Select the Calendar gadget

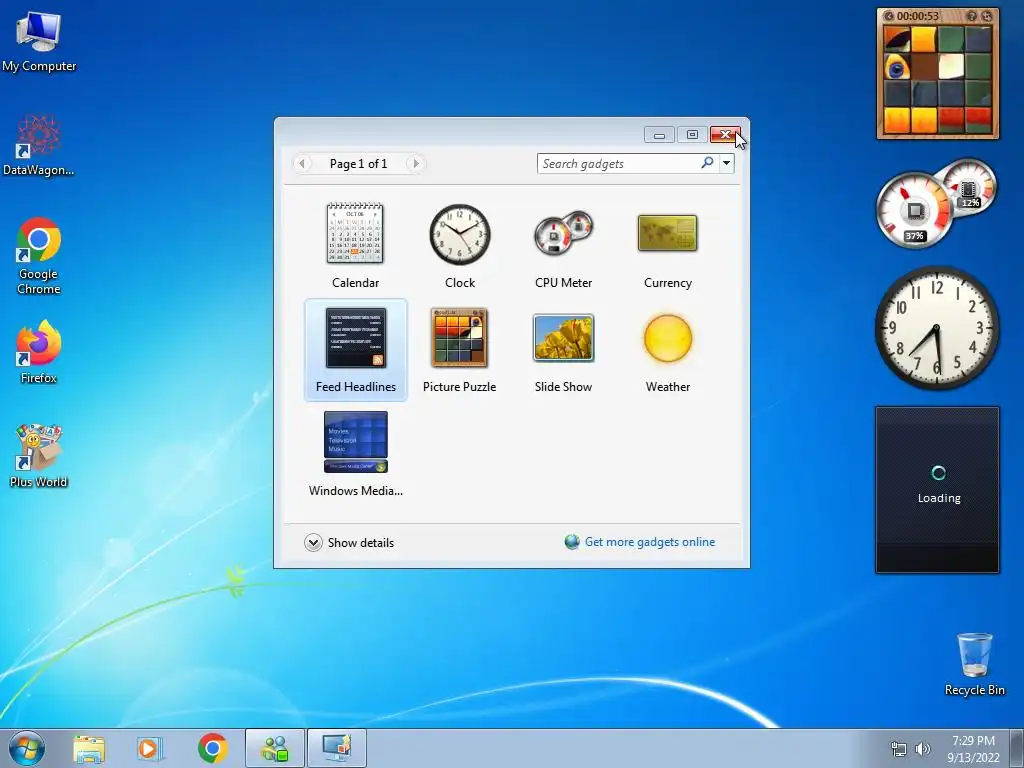click(x=355, y=246)
